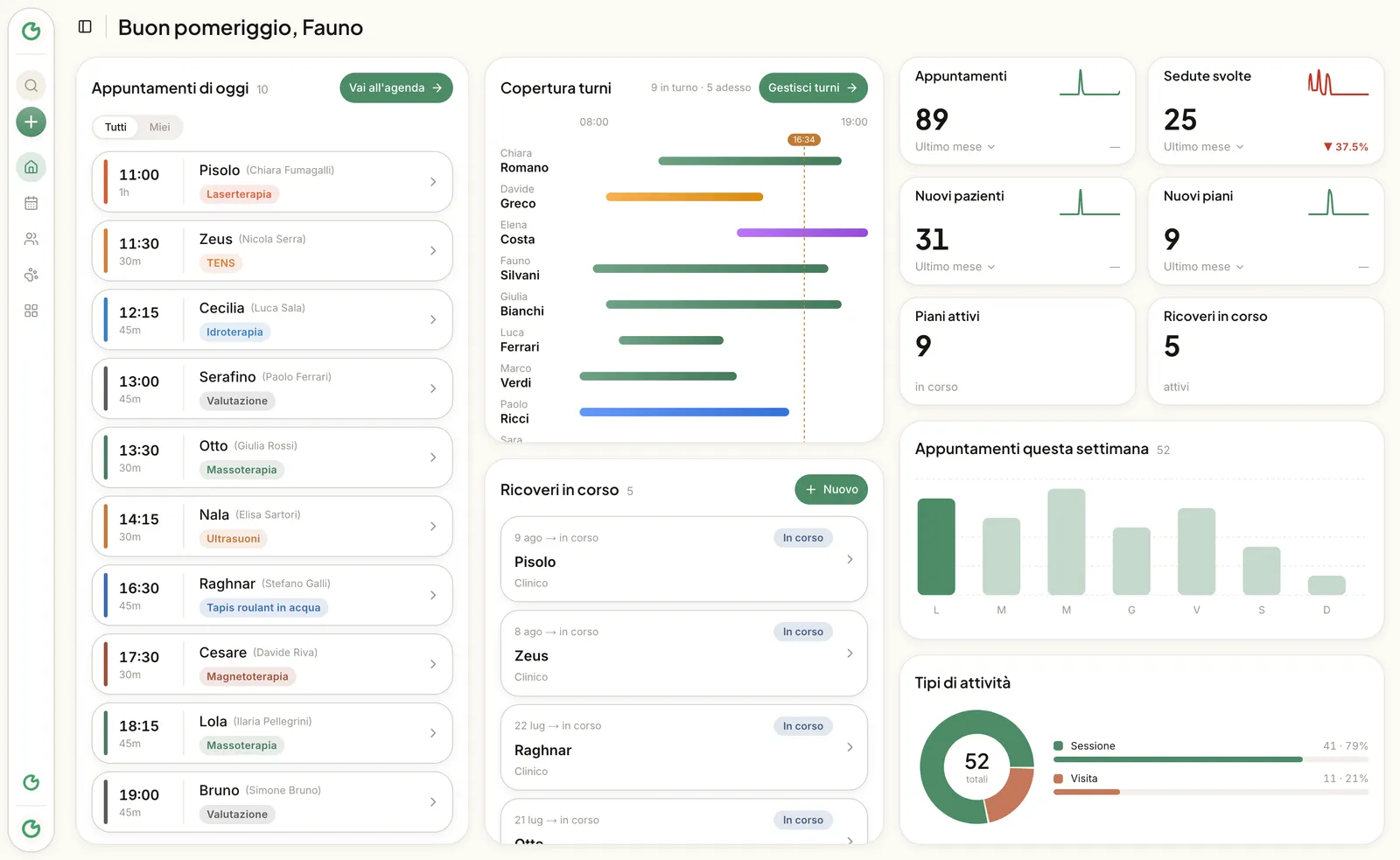The image size is (1400, 860).
Task: Click Vai all'agenda button
Action: click(x=395, y=87)
